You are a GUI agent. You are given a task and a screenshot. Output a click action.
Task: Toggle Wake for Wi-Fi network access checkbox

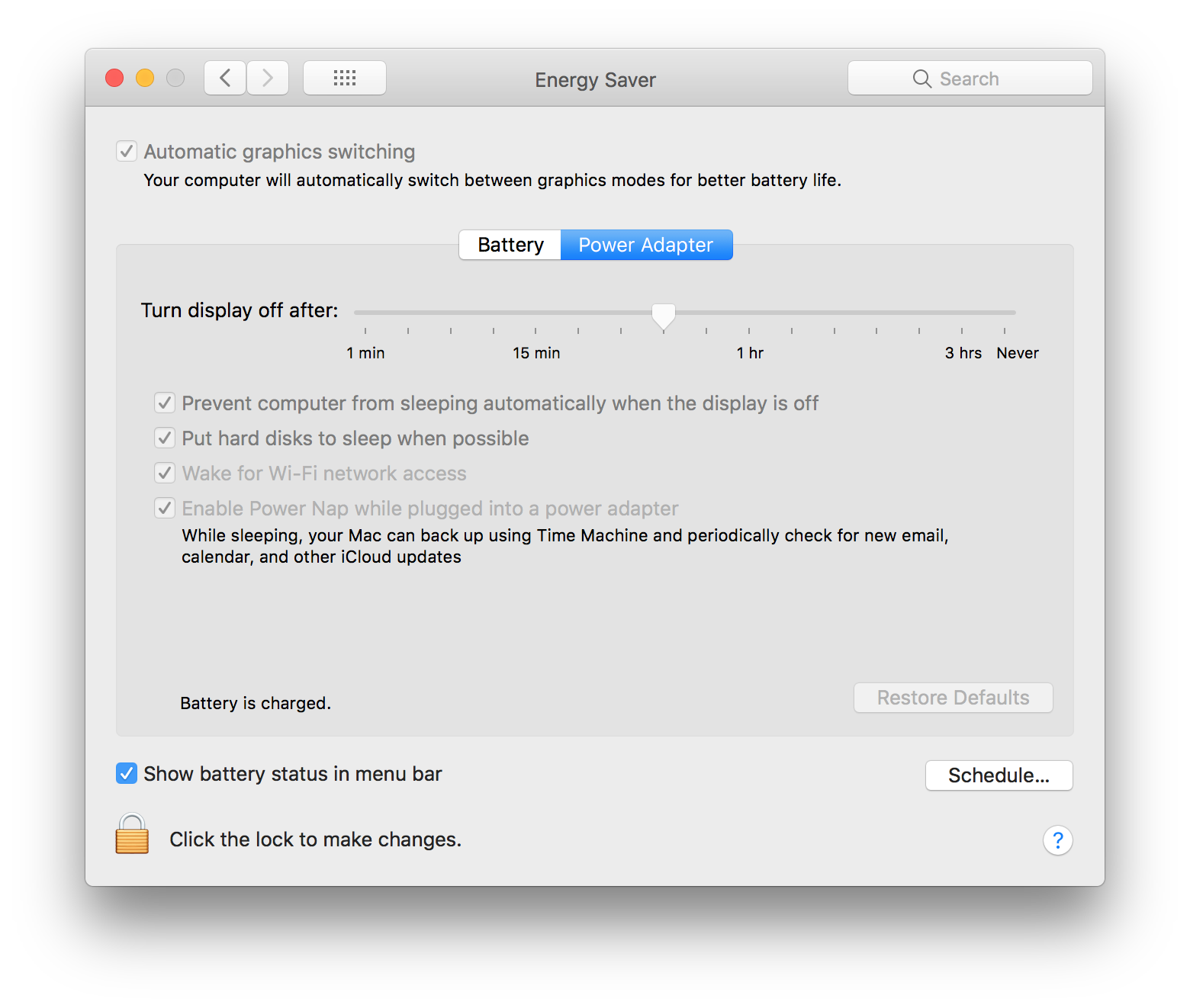click(x=165, y=473)
